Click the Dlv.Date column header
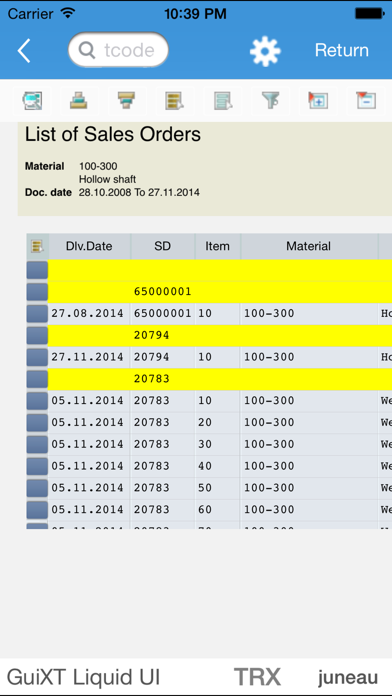The image size is (392, 696). [x=89, y=246]
